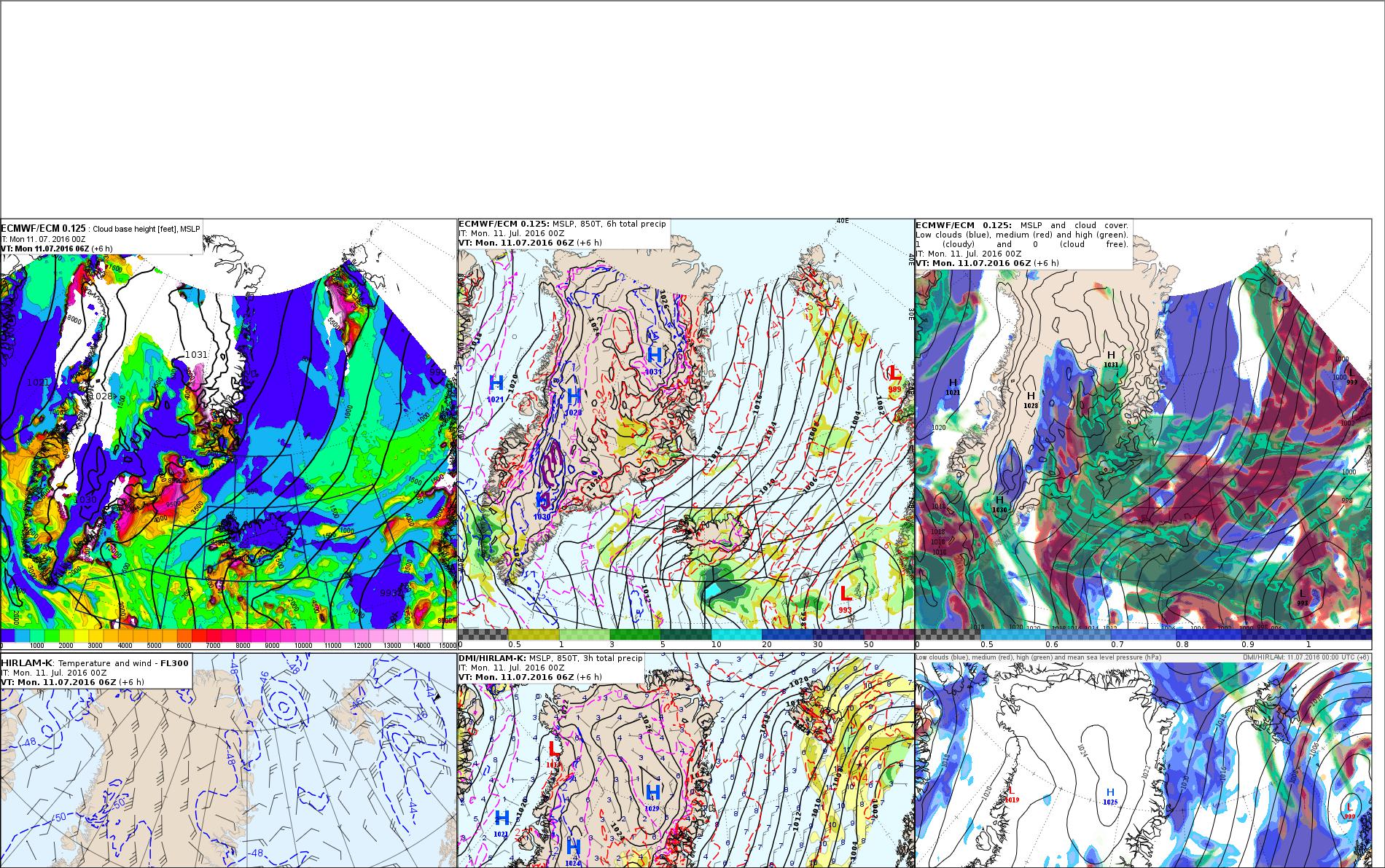The width and height of the screenshot is (1385, 868).
Task: Click the dark blue 0.9–1 swatch in cloud cover legend
Action: (1273, 635)
